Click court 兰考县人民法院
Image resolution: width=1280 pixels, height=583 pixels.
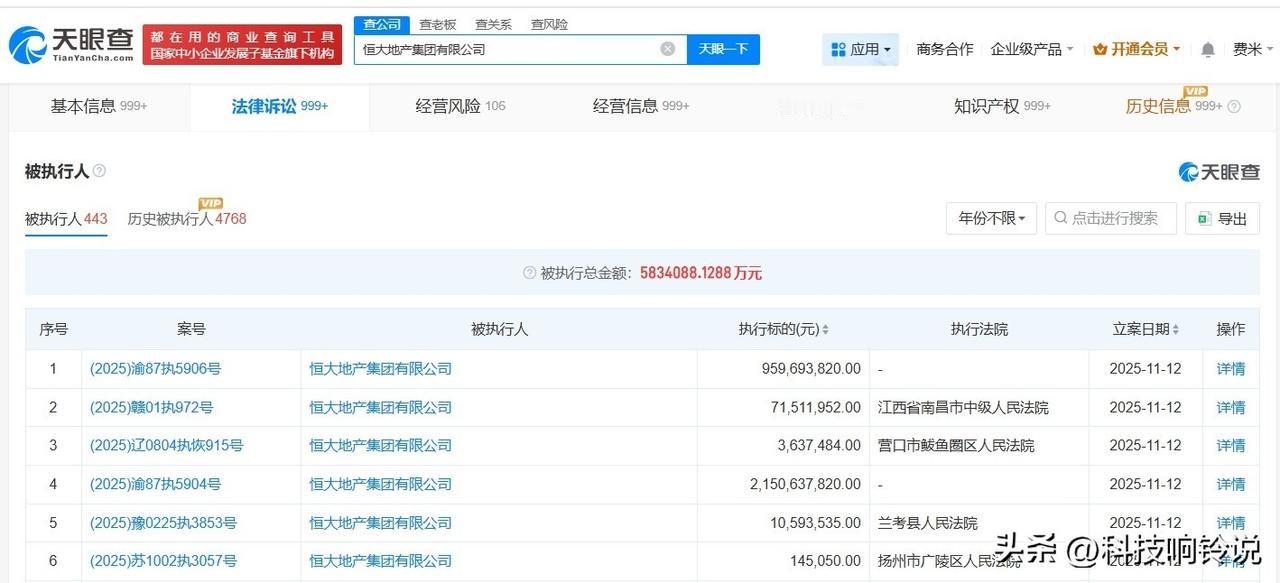pyautogui.click(x=928, y=523)
